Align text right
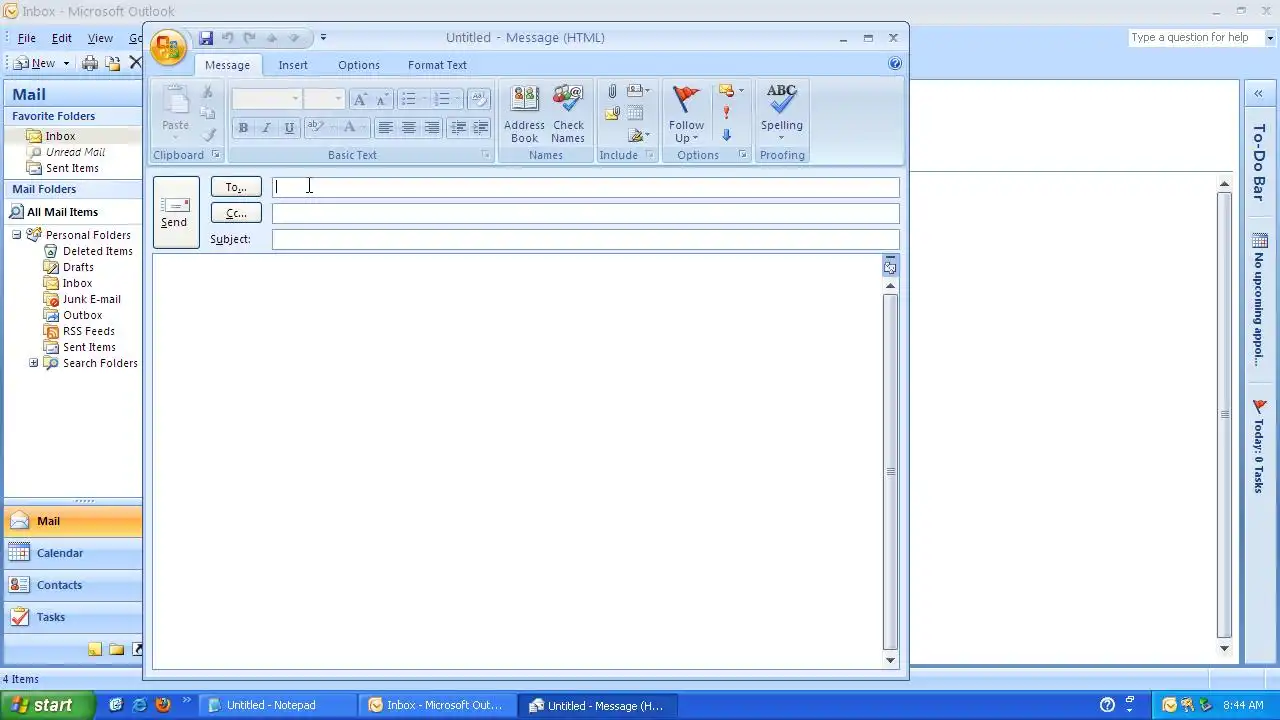Screen dimensions: 1280x720 (431, 127)
